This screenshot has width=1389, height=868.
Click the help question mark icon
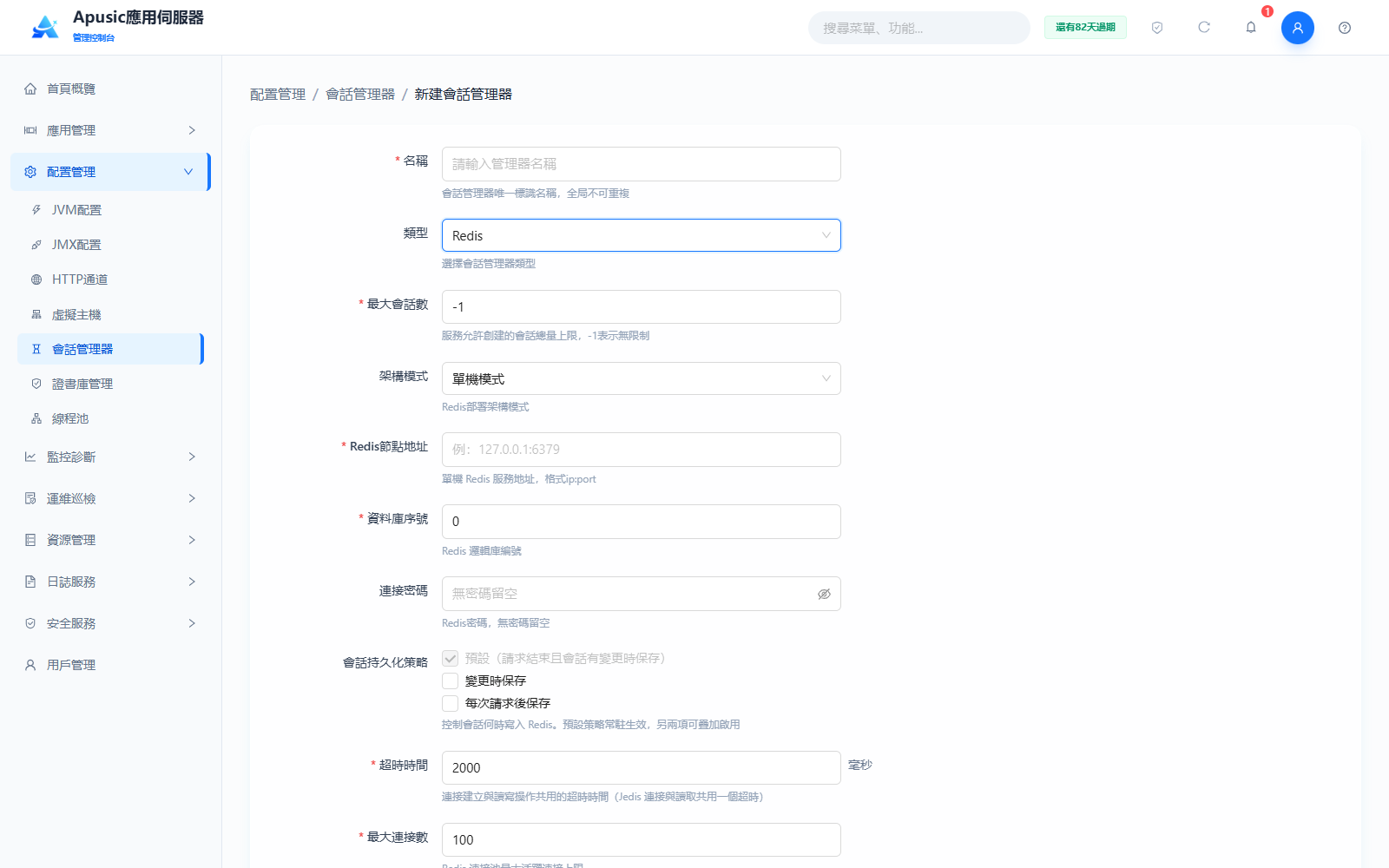tap(1345, 28)
